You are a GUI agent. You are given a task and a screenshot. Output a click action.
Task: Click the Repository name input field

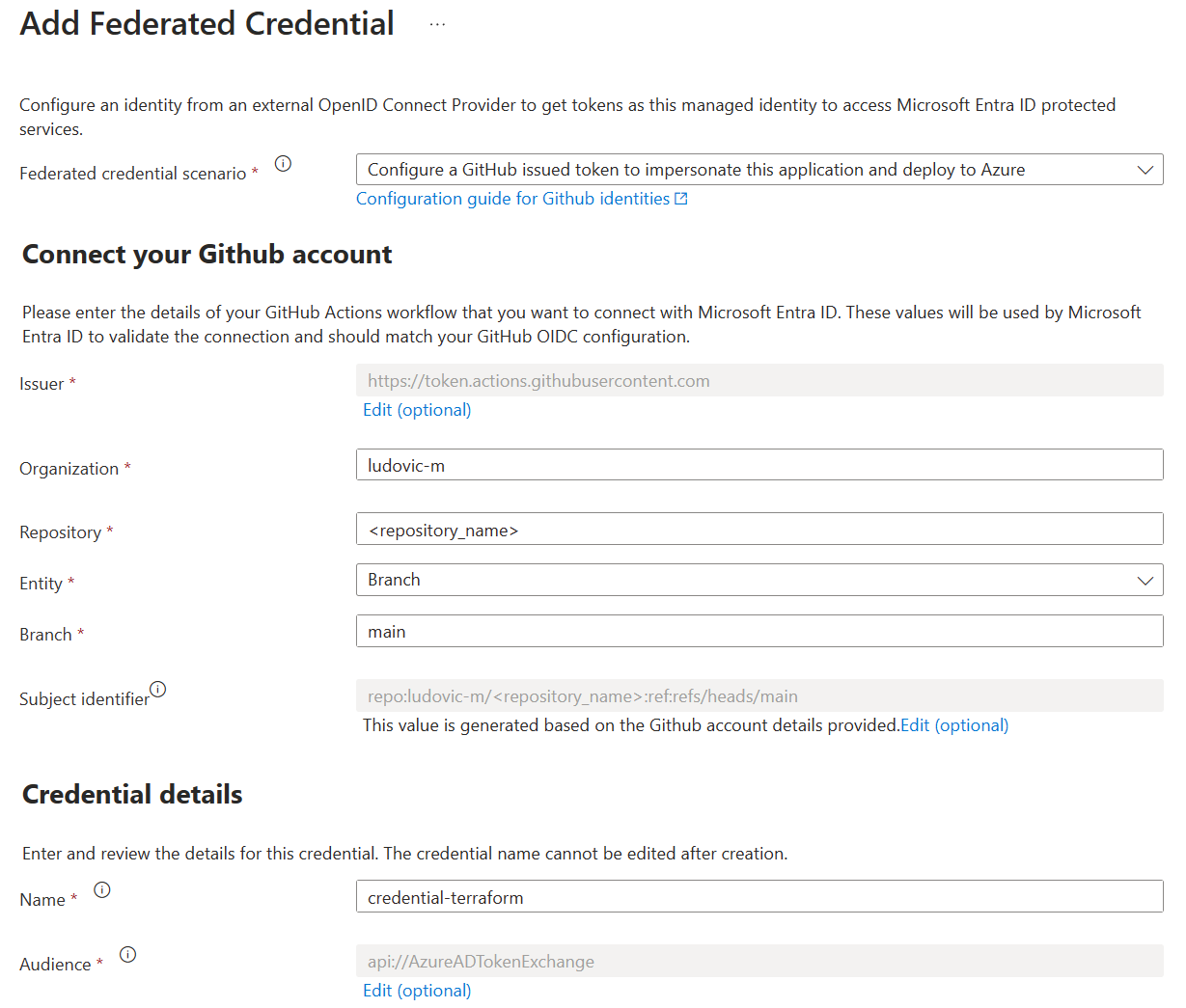(x=758, y=530)
